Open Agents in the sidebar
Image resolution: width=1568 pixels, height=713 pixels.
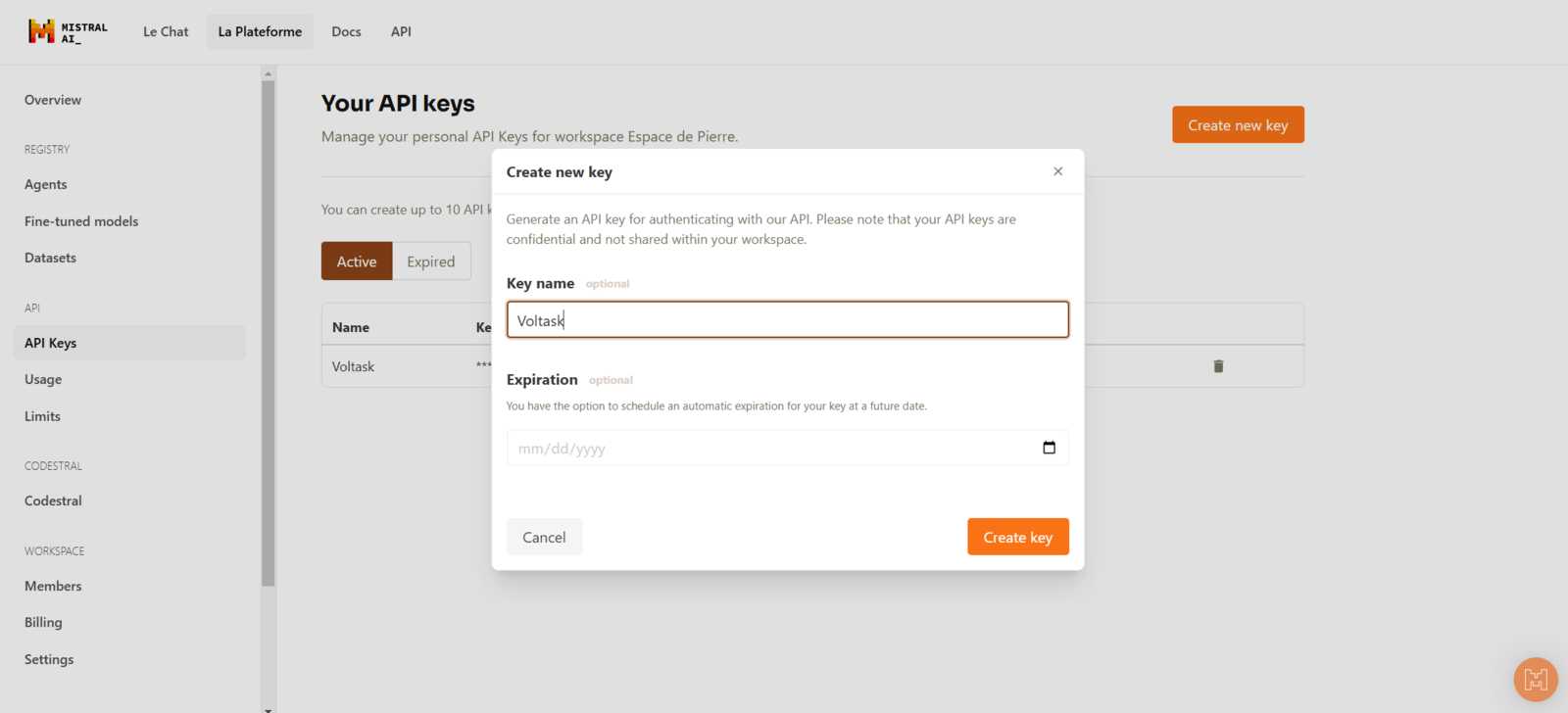tap(46, 184)
